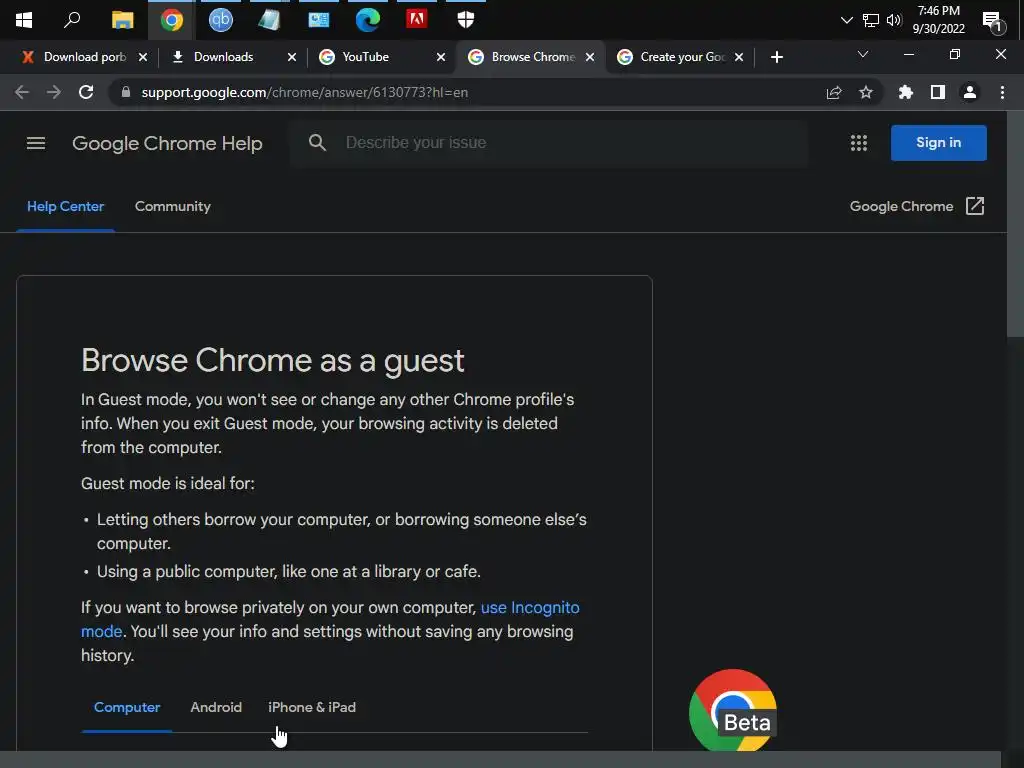Screen dimensions: 1024x768
Task: Close the Browse Chrome tab
Action: [x=590, y=57]
